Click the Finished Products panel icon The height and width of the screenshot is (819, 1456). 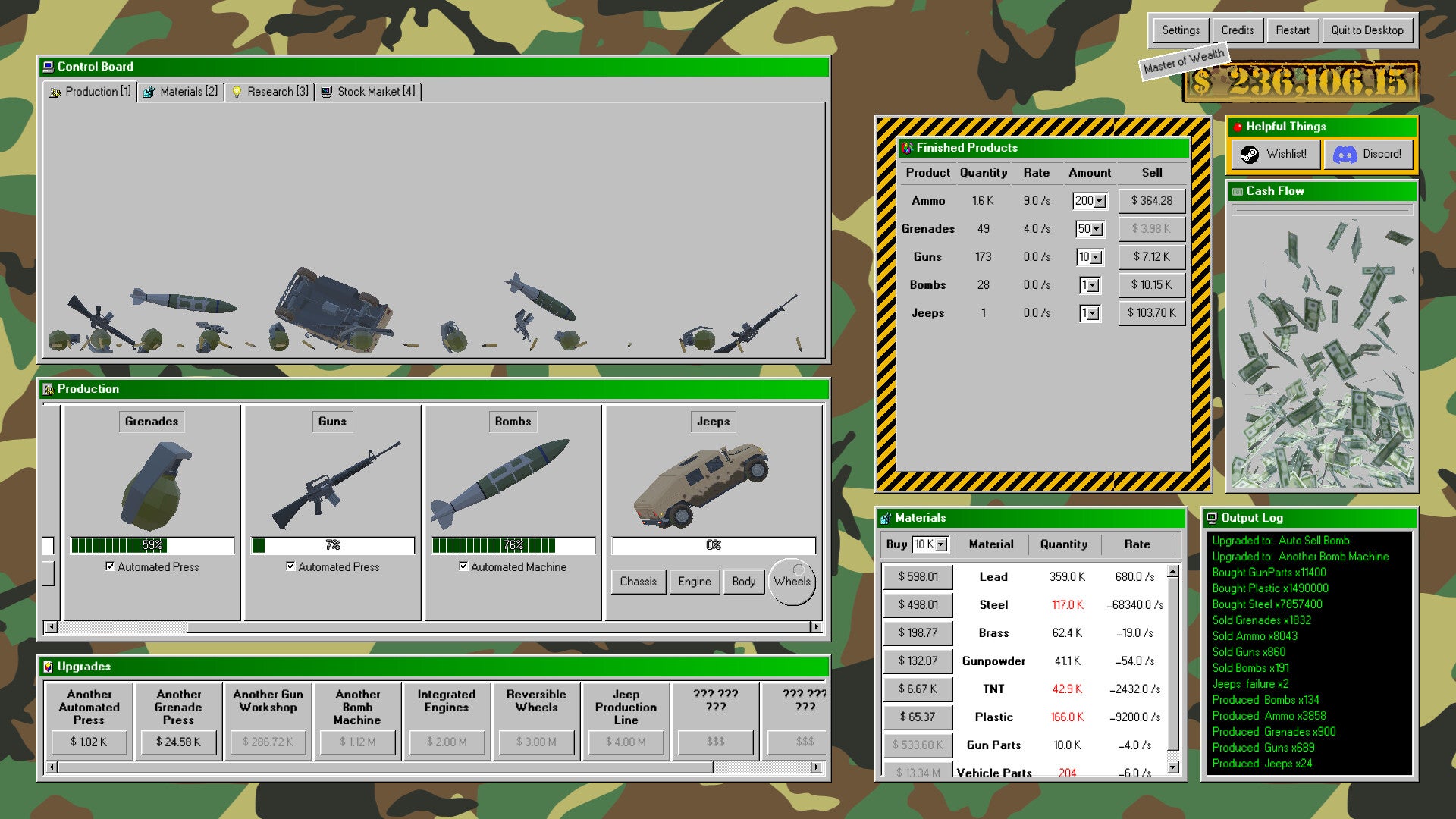907,148
